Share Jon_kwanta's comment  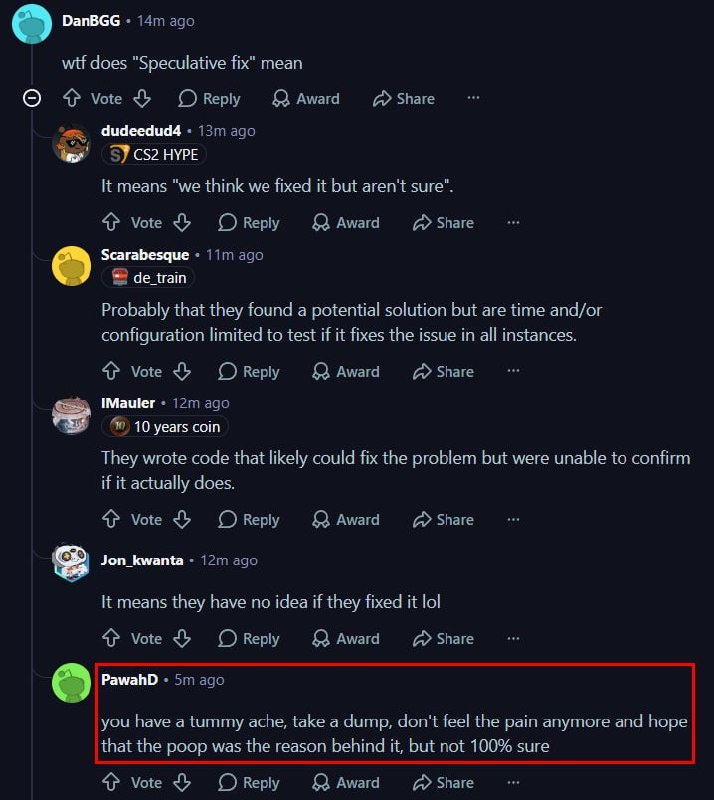pyautogui.click(x=443, y=638)
